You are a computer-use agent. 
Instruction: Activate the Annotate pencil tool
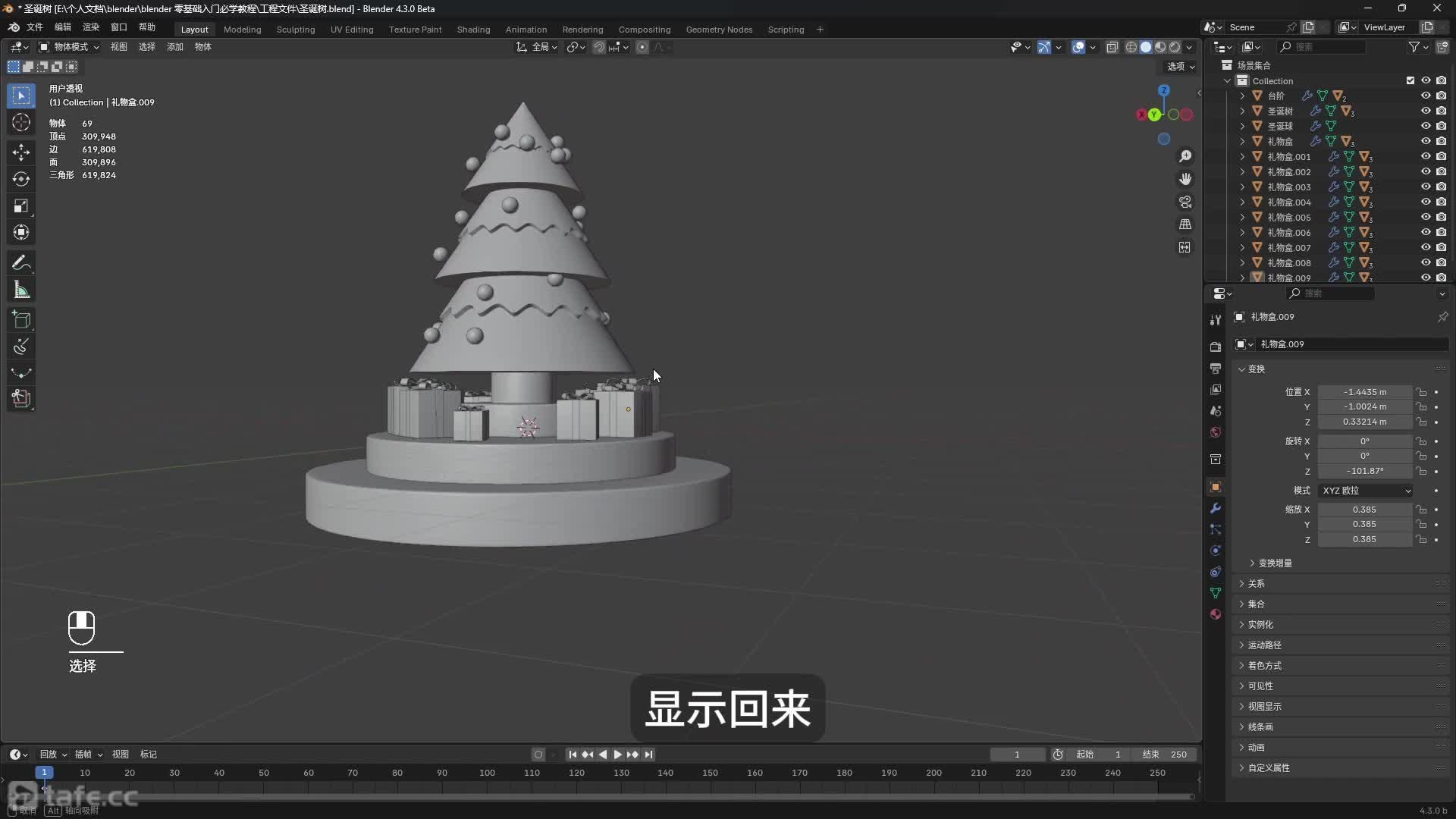(x=21, y=262)
